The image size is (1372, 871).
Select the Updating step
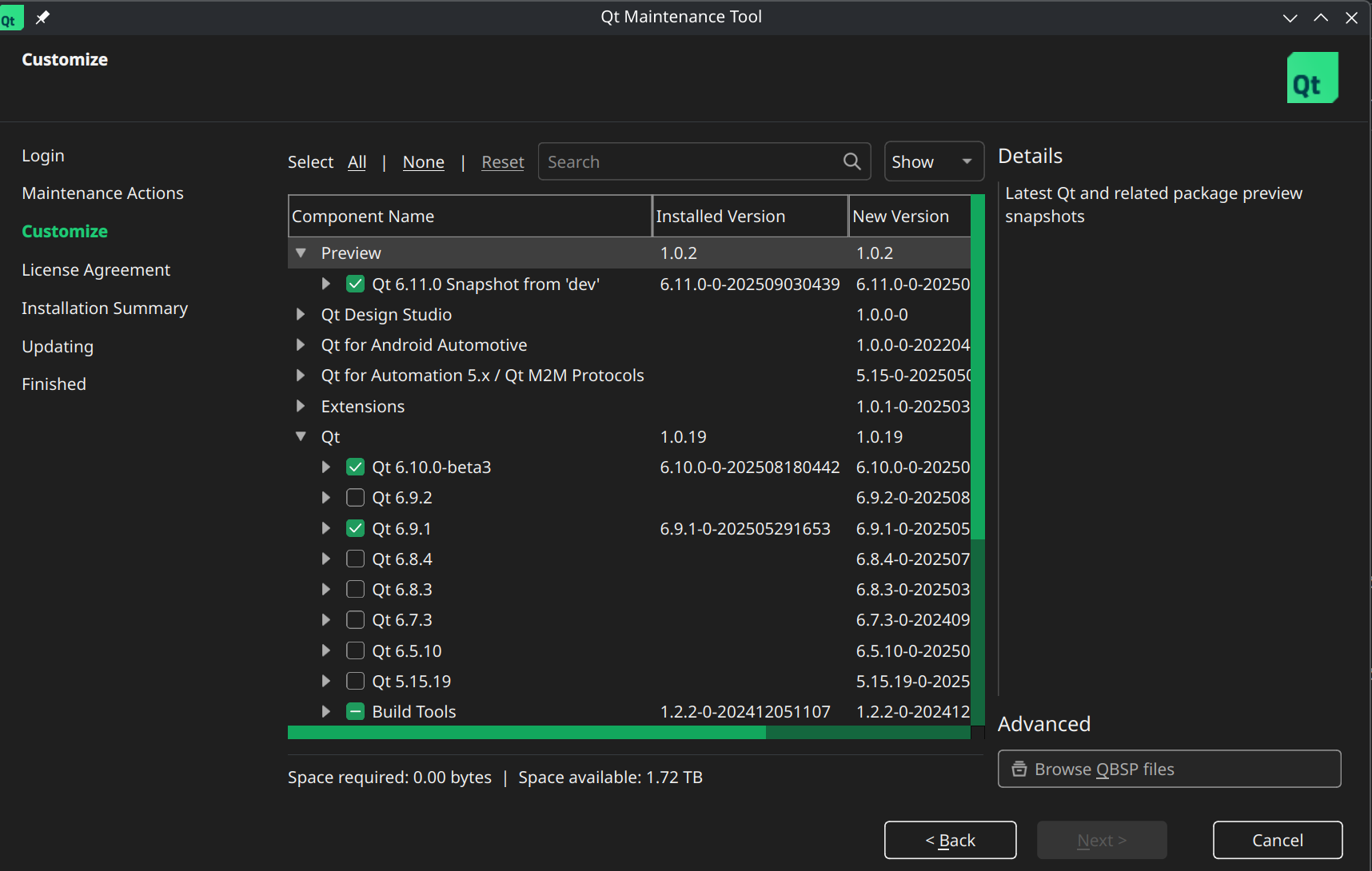58,346
